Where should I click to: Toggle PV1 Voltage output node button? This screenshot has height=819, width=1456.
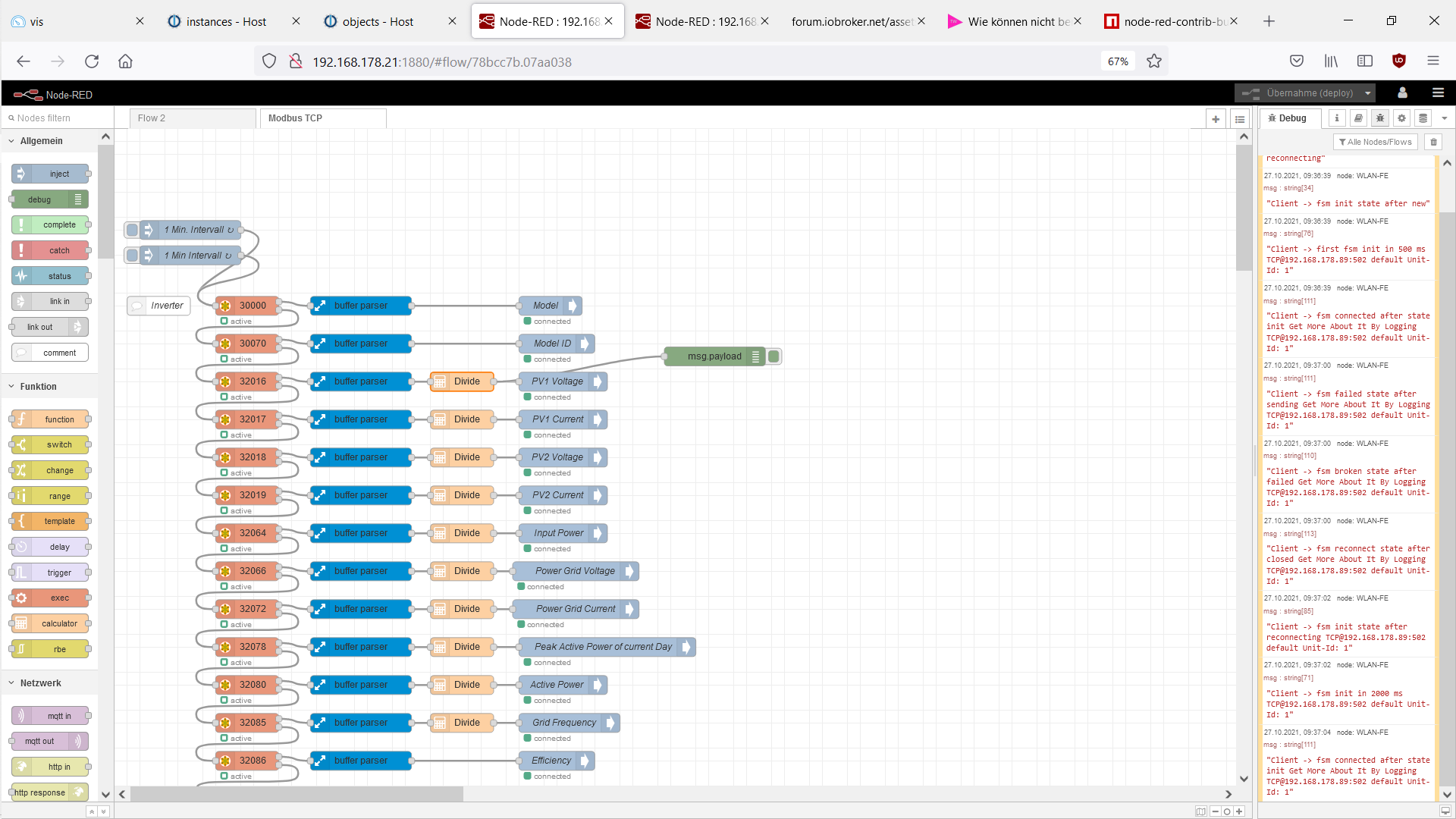pyautogui.click(x=598, y=381)
